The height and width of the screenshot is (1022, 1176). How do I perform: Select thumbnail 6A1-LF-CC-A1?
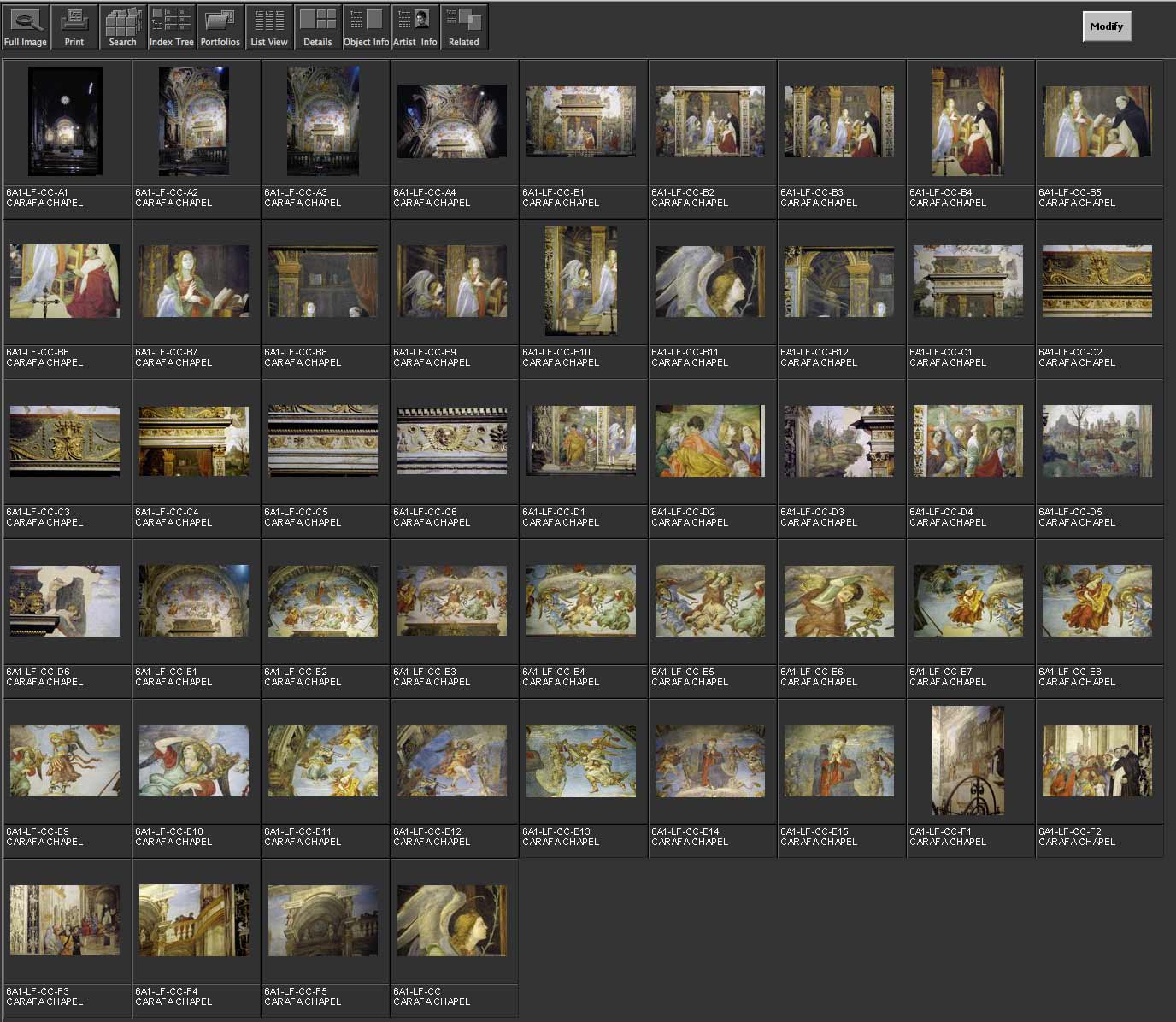pos(65,121)
